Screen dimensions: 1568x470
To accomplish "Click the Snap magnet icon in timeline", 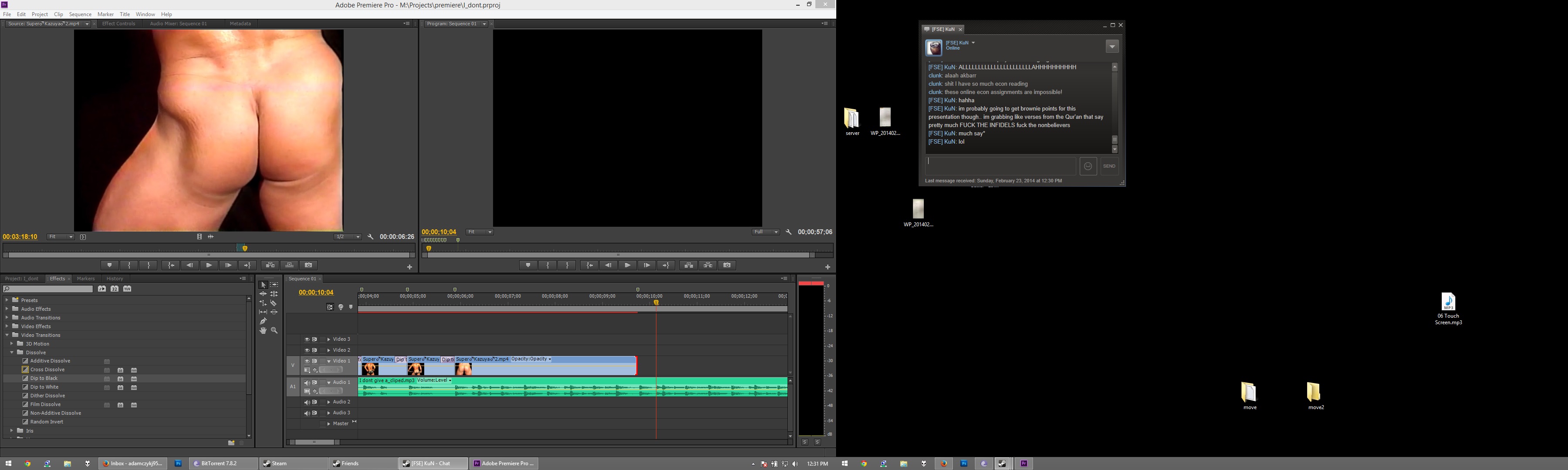I will click(330, 307).
